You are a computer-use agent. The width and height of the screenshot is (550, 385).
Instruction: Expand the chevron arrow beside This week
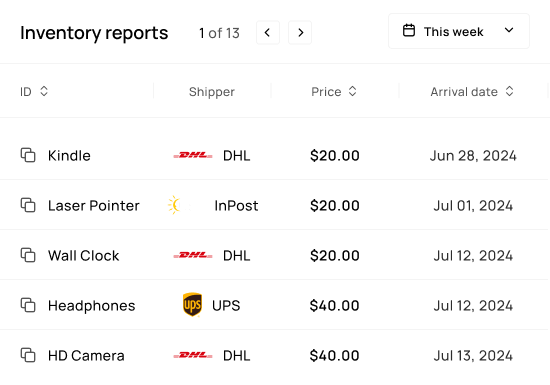point(509,30)
